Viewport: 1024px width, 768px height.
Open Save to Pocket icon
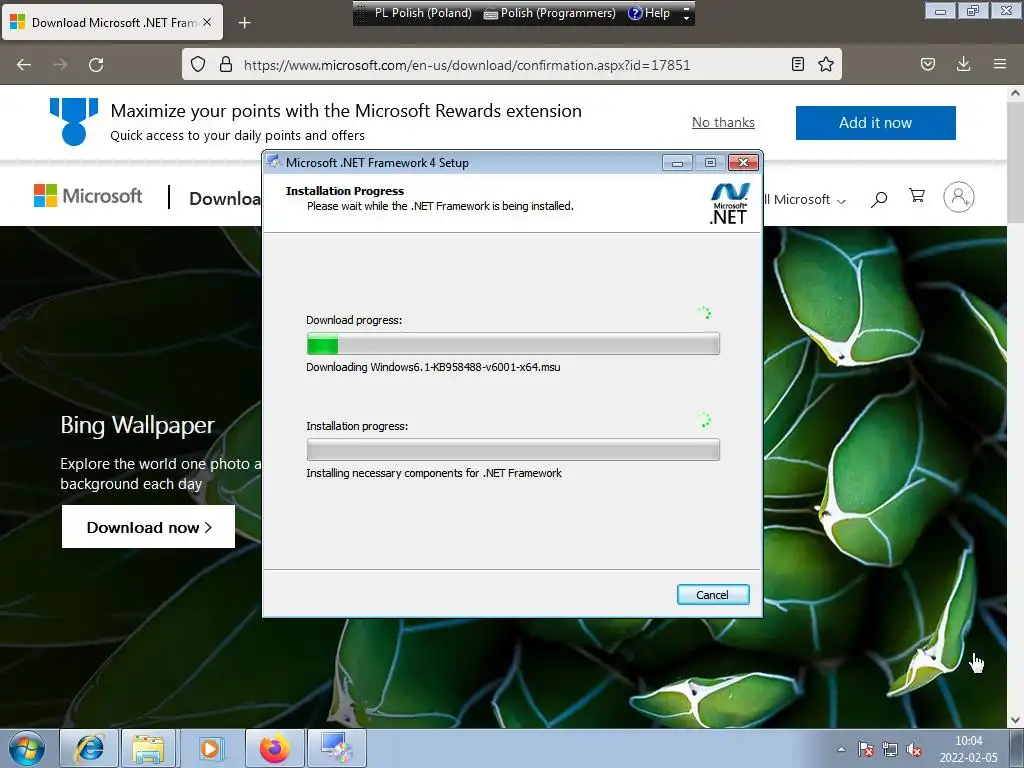(928, 64)
